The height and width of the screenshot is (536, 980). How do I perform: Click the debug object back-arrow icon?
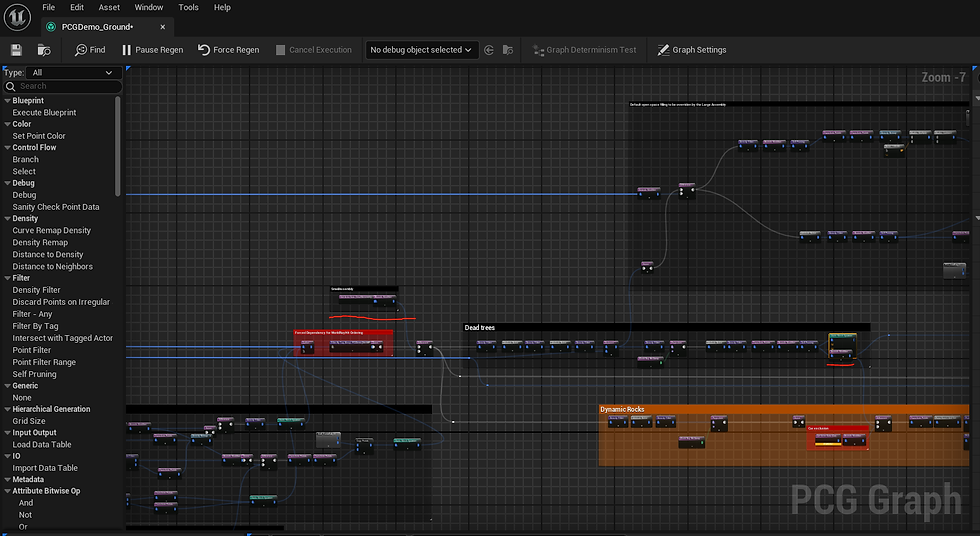(x=489, y=50)
